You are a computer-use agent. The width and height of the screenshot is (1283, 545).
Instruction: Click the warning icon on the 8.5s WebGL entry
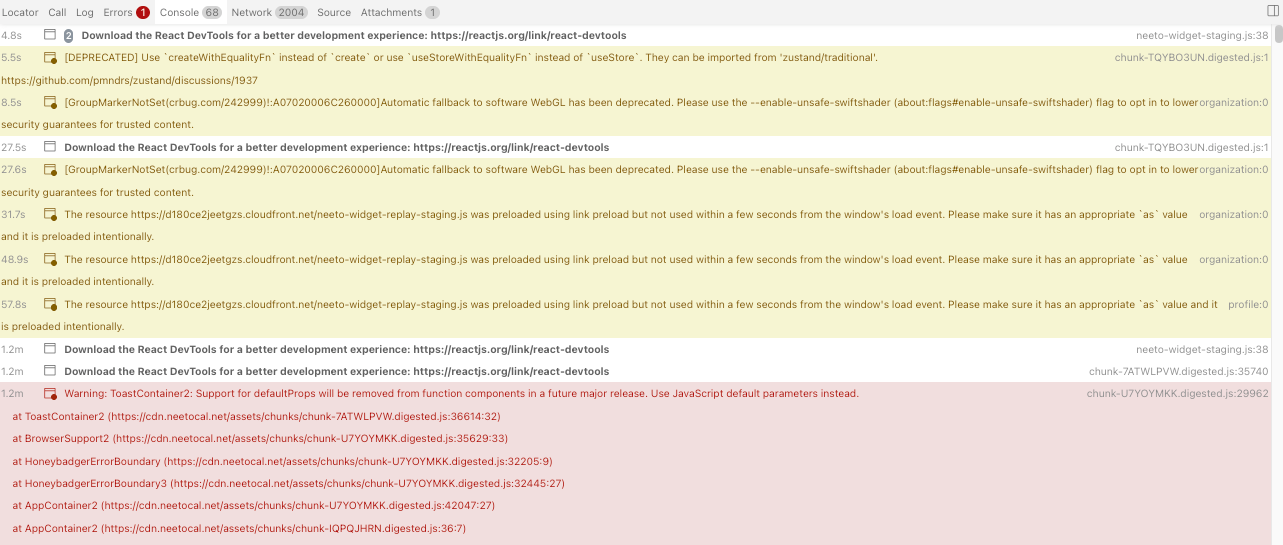click(x=50, y=102)
